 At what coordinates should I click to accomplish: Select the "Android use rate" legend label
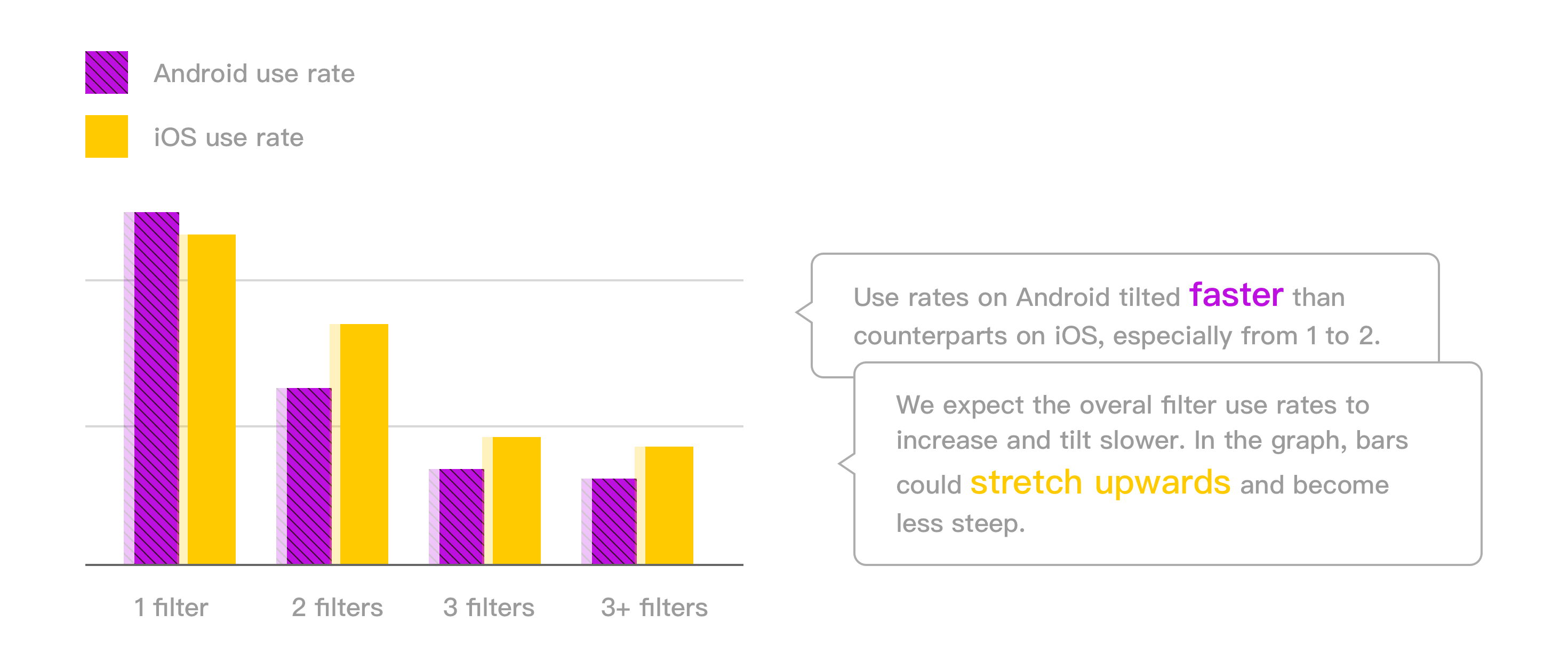[254, 74]
